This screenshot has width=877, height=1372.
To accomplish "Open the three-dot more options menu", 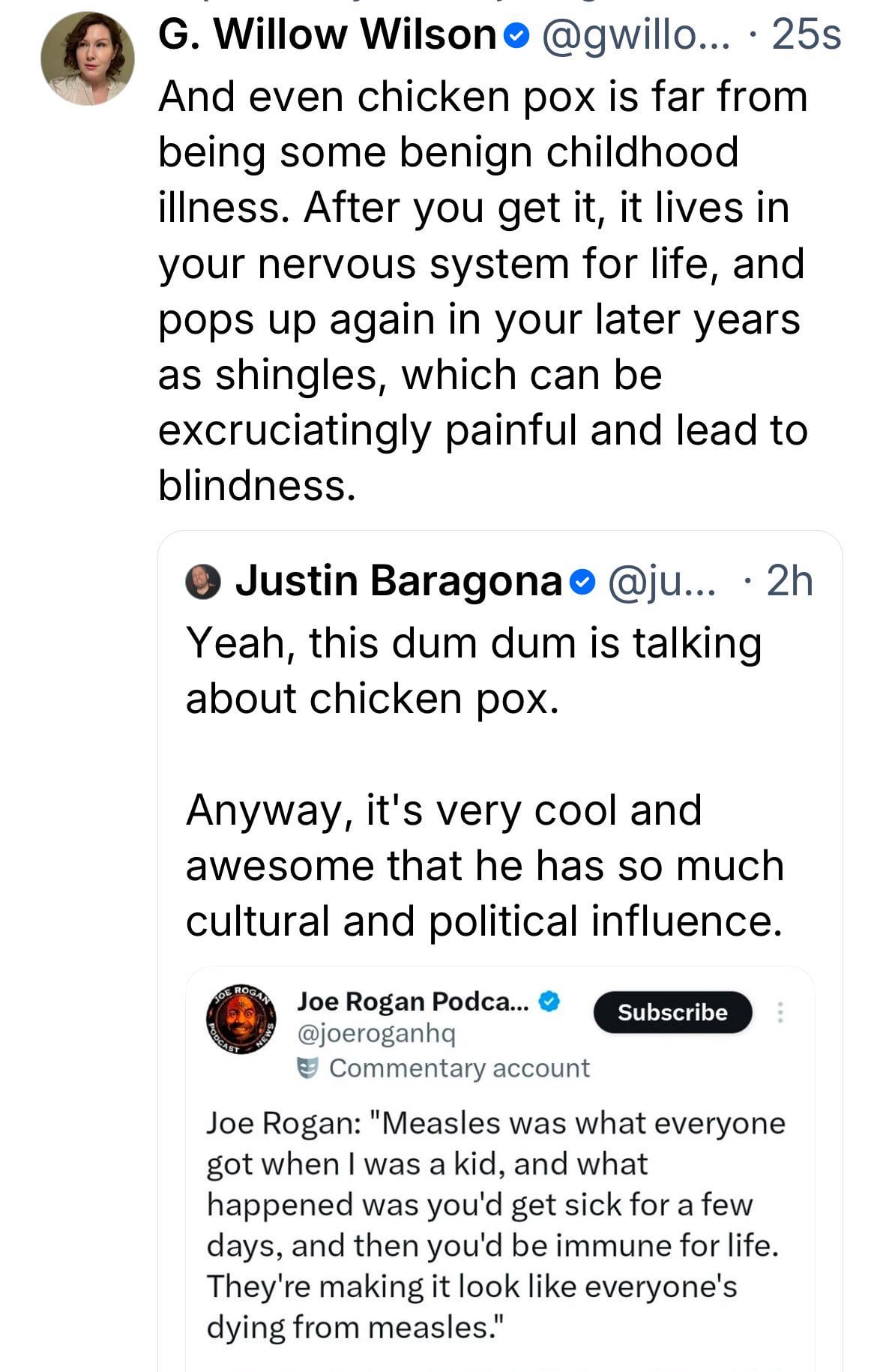I will tap(780, 1013).
